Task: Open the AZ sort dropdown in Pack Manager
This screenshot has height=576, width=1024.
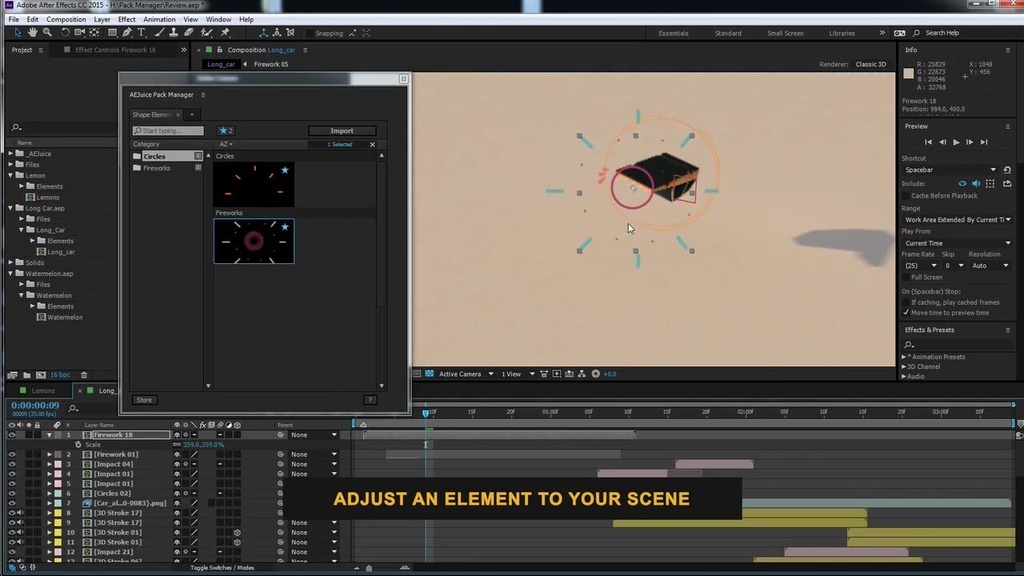Action: point(226,144)
